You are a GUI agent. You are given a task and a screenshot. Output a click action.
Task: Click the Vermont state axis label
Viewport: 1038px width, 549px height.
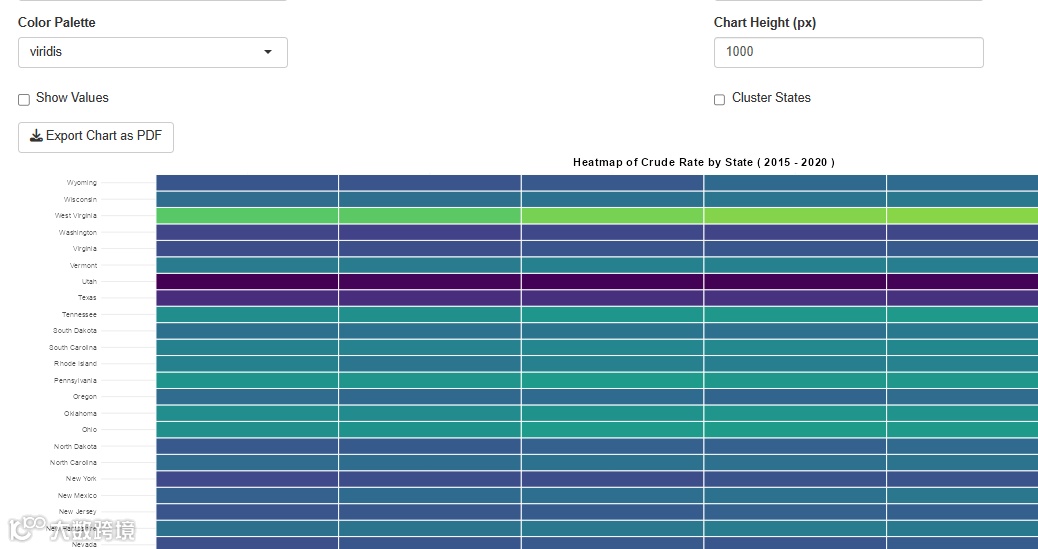point(83,266)
